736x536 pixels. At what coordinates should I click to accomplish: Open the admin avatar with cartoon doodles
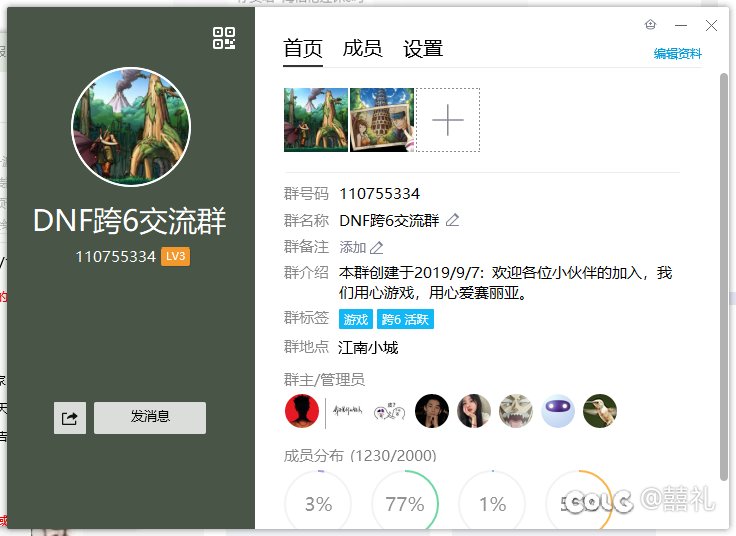[x=390, y=411]
